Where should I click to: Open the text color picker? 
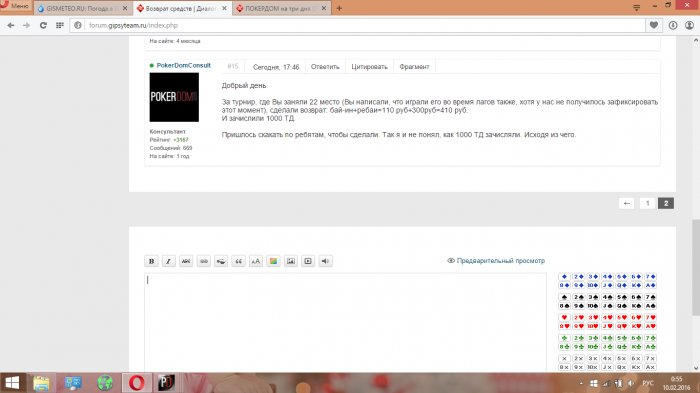pyautogui.click(x=273, y=261)
